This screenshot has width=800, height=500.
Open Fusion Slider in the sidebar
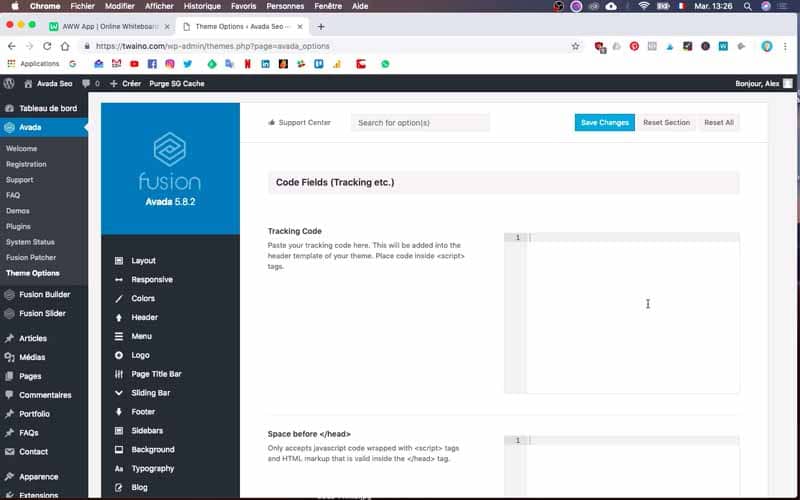pos(44,313)
